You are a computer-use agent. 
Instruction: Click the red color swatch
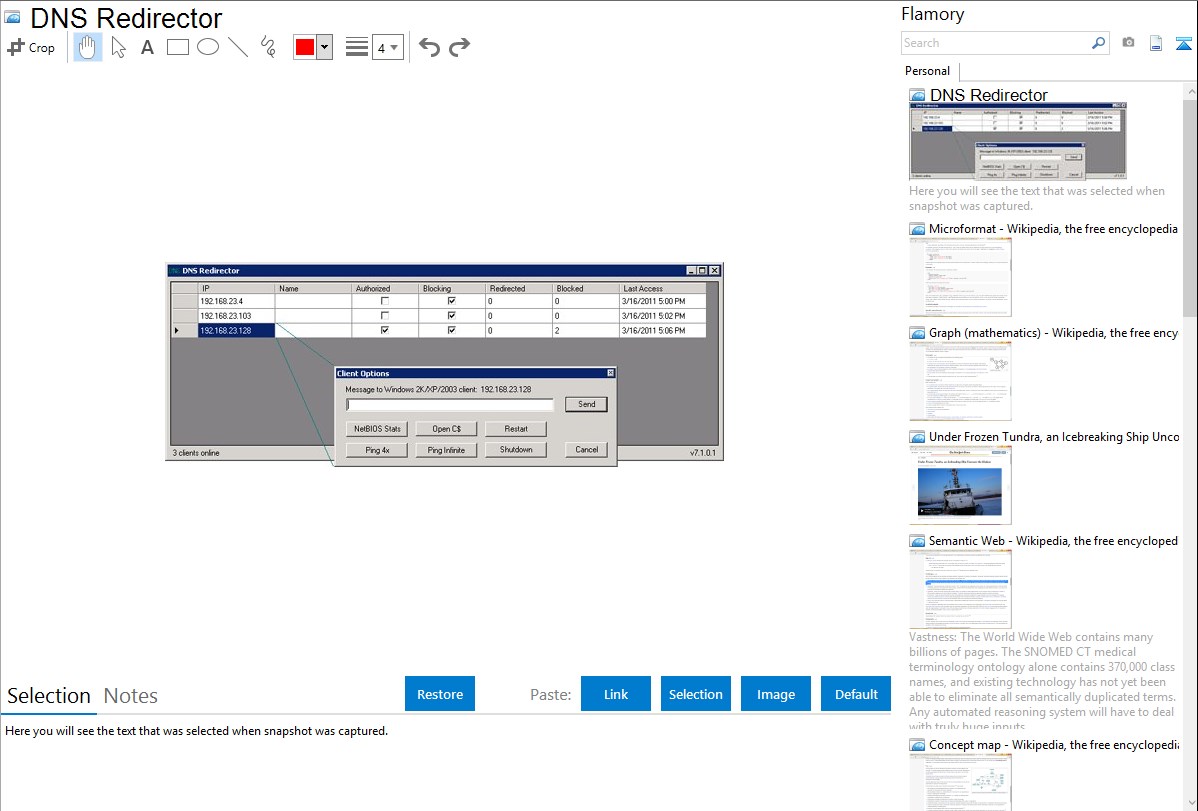click(305, 47)
